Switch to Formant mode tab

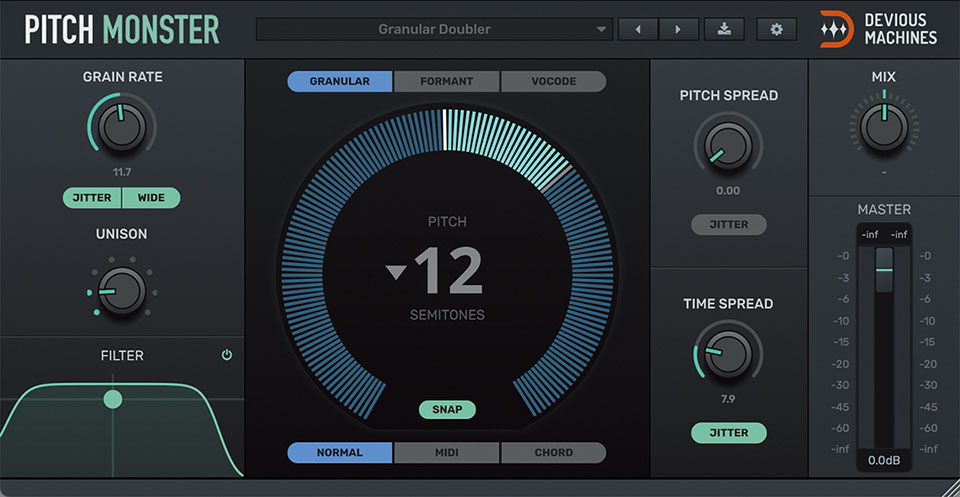447,81
